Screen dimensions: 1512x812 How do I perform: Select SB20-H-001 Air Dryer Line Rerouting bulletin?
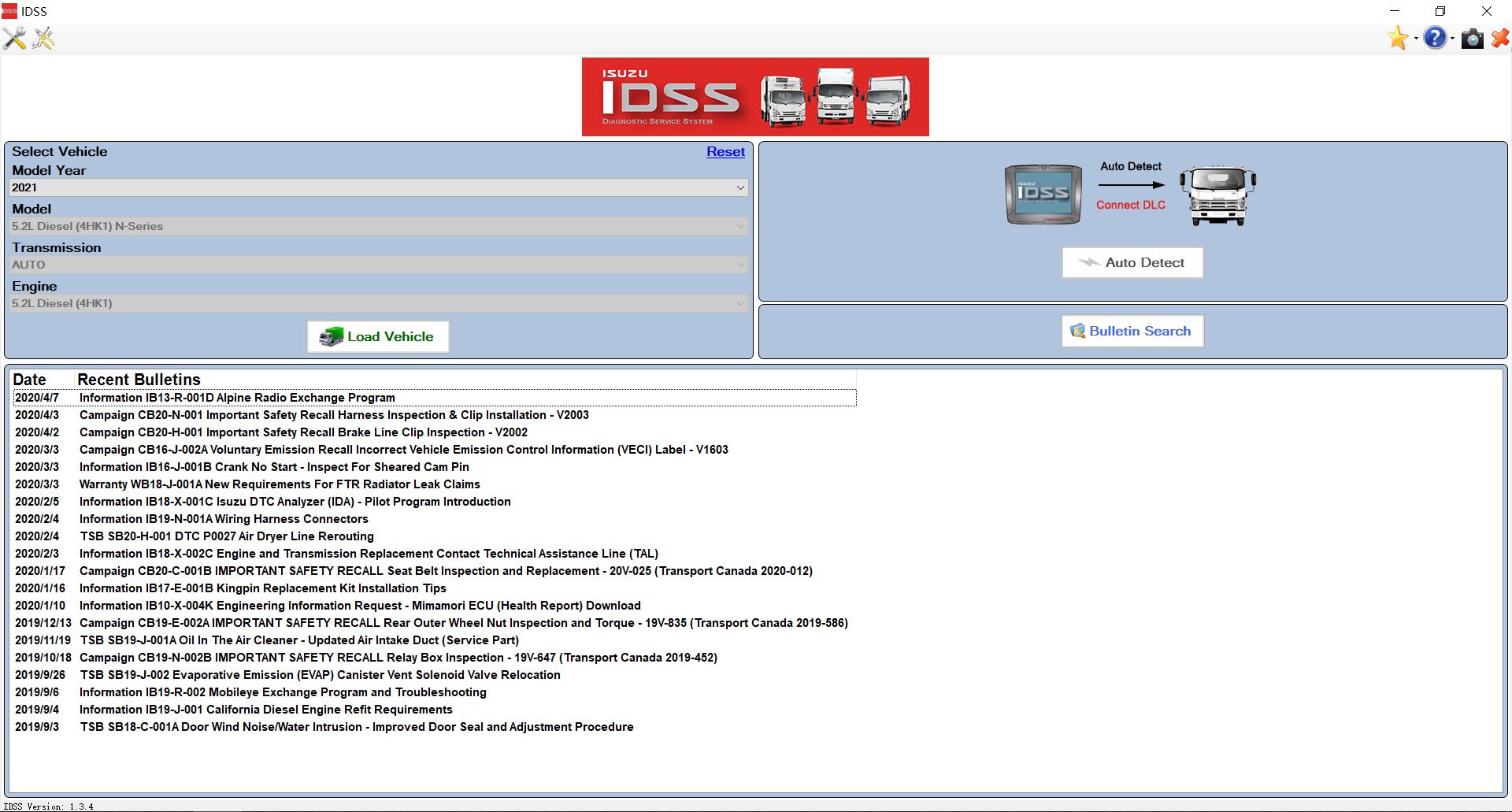(x=435, y=536)
